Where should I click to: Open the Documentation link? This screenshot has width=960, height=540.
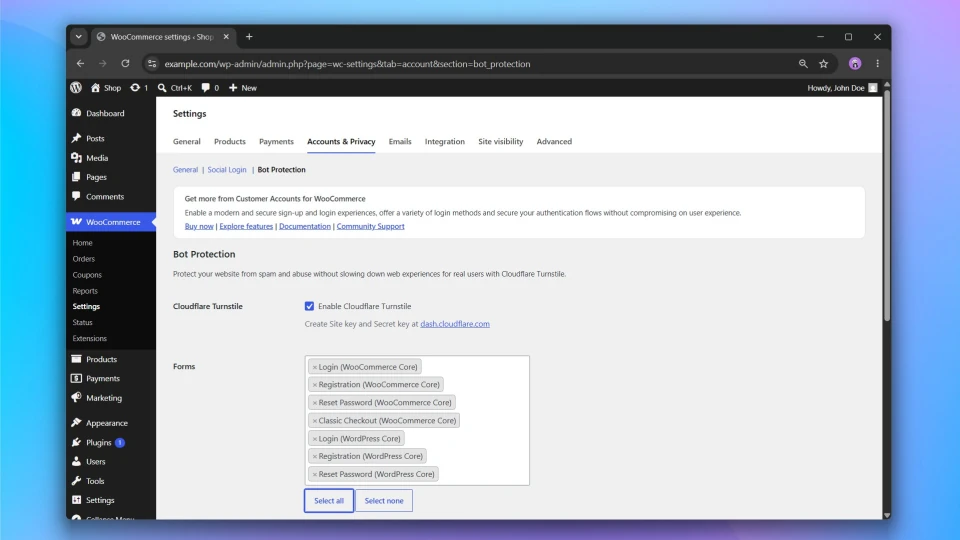coord(304,227)
